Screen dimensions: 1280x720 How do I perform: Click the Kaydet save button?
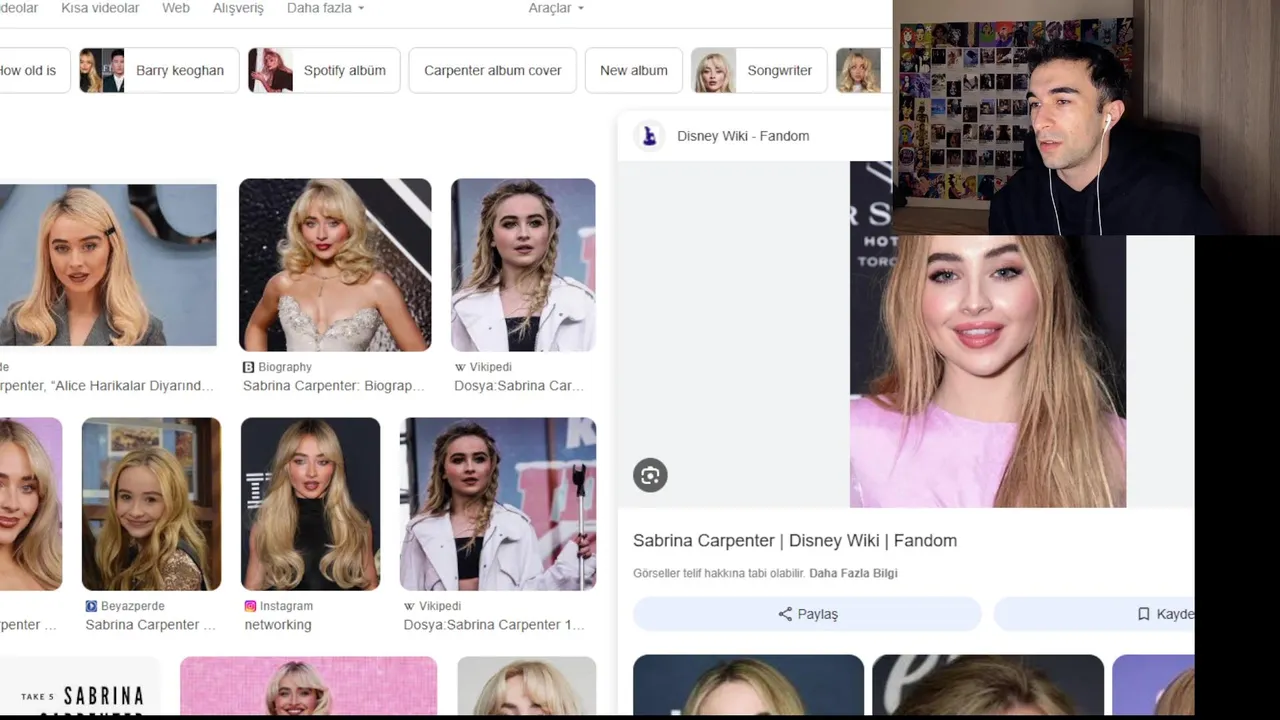pyautogui.click(x=1094, y=614)
